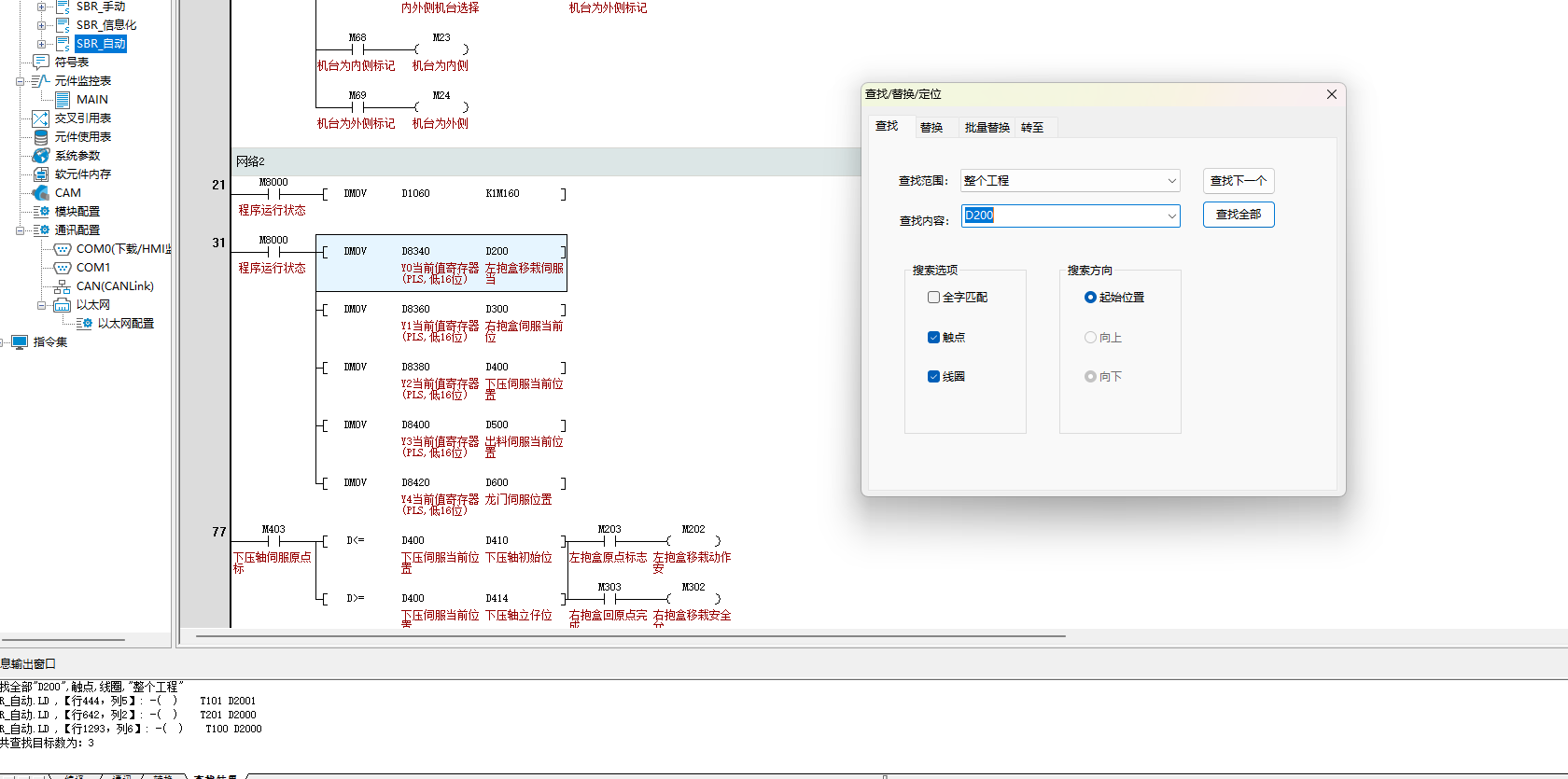Click the 元件使用表 database icon
The height and width of the screenshot is (779, 1568).
click(x=41, y=137)
